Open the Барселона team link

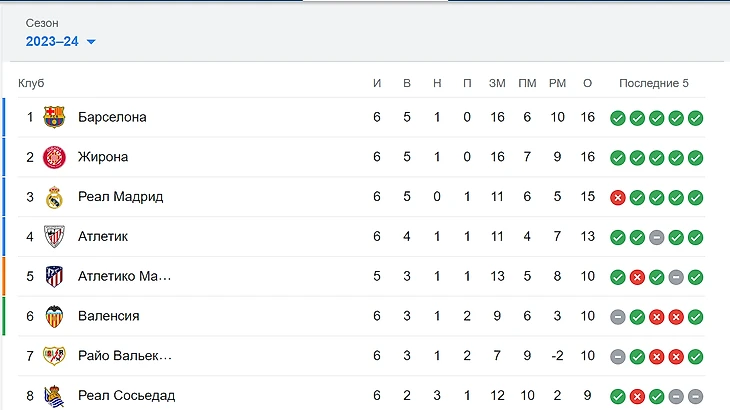coord(112,117)
